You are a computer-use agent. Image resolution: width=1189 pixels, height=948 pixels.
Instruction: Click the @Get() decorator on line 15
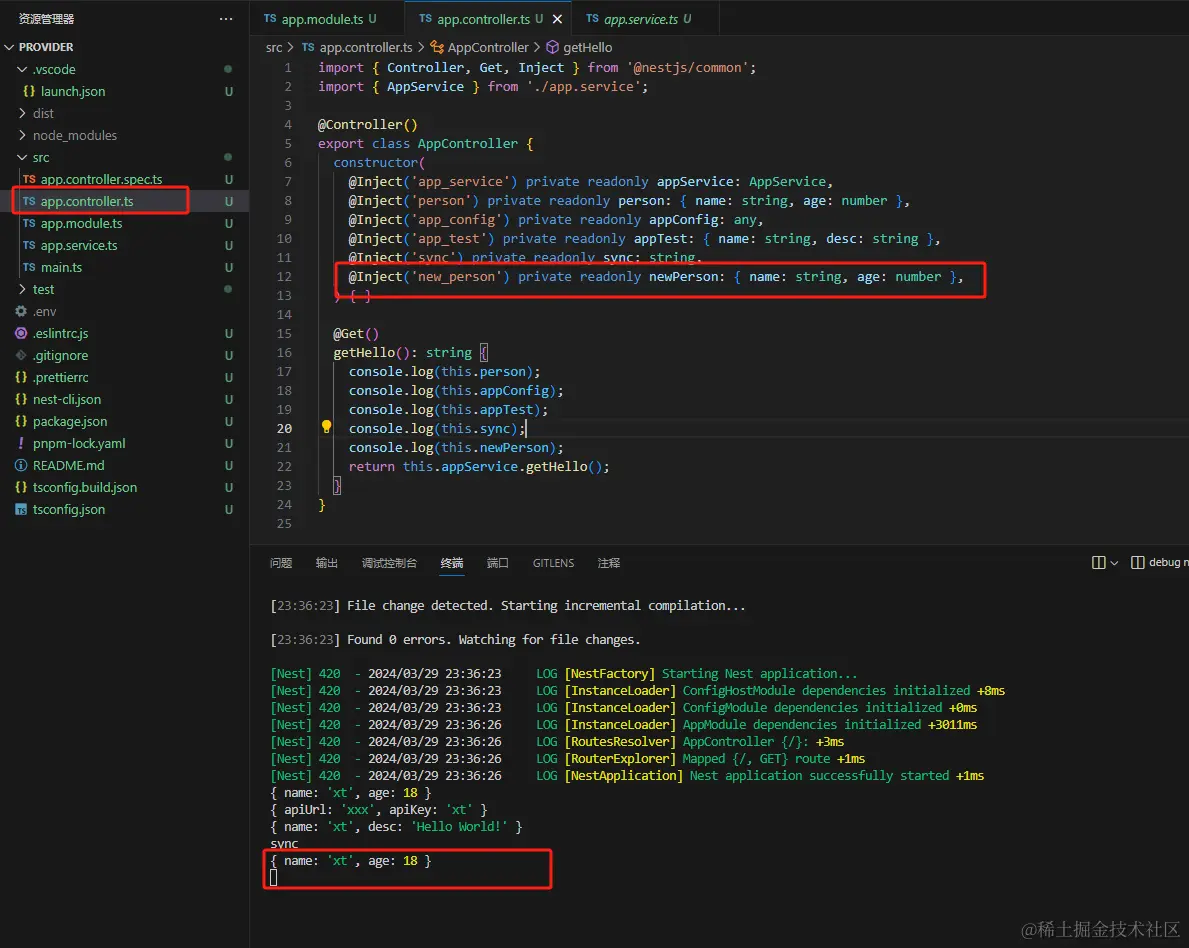(x=356, y=334)
